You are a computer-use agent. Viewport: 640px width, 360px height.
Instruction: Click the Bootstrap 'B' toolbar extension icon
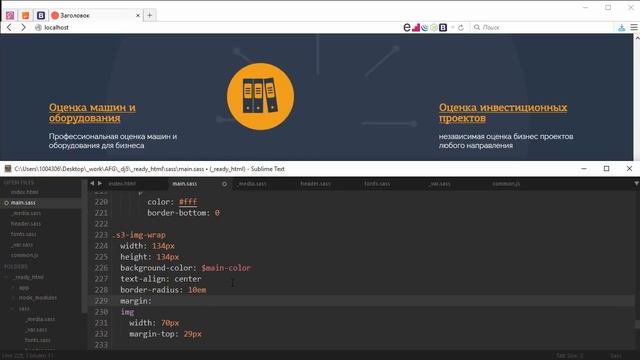tap(443, 27)
